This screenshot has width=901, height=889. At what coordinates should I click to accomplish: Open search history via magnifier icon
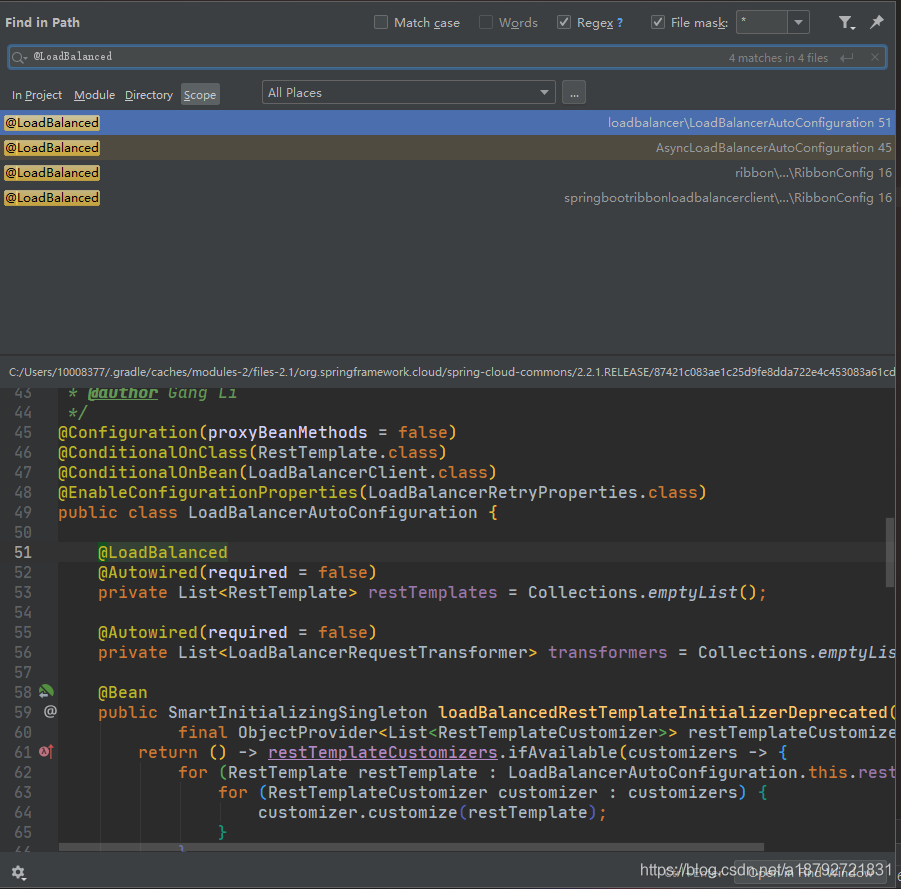pyautogui.click(x=19, y=57)
